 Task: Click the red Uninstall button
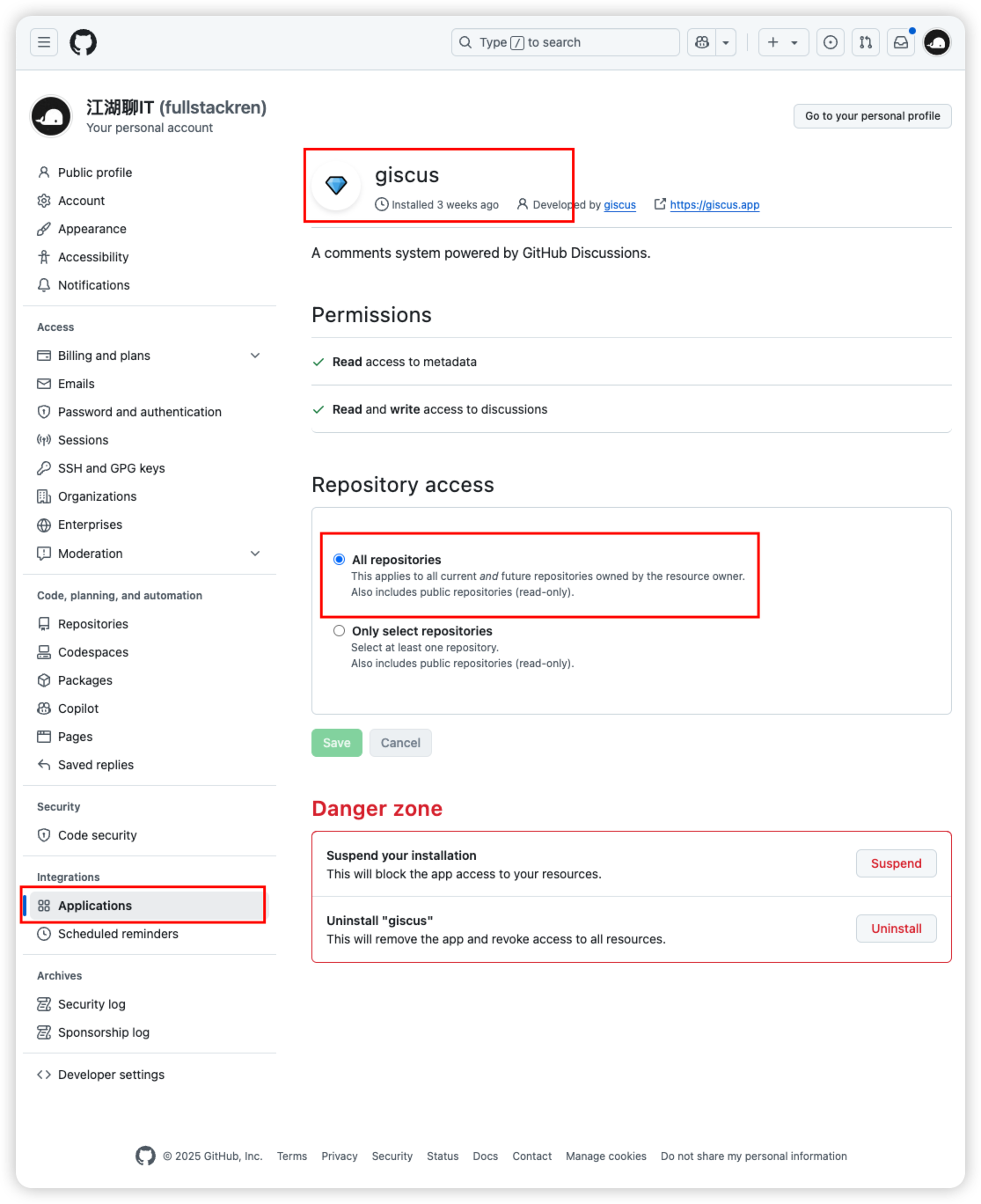click(x=897, y=929)
